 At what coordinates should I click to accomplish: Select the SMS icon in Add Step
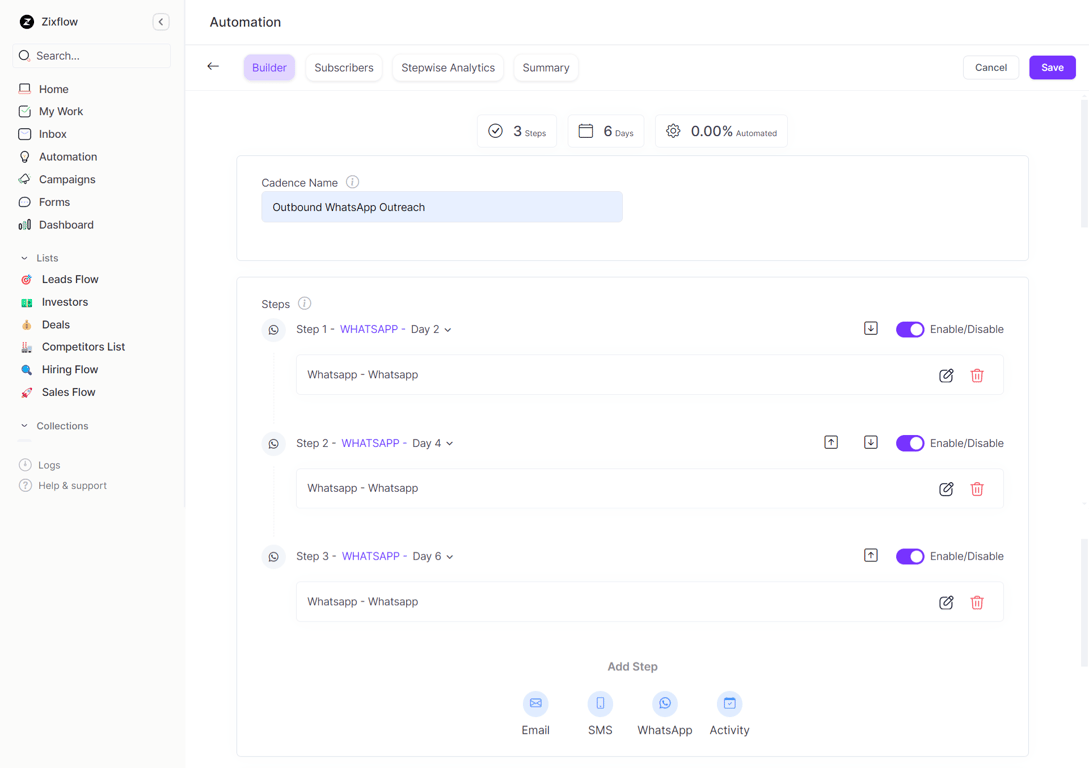(600, 703)
